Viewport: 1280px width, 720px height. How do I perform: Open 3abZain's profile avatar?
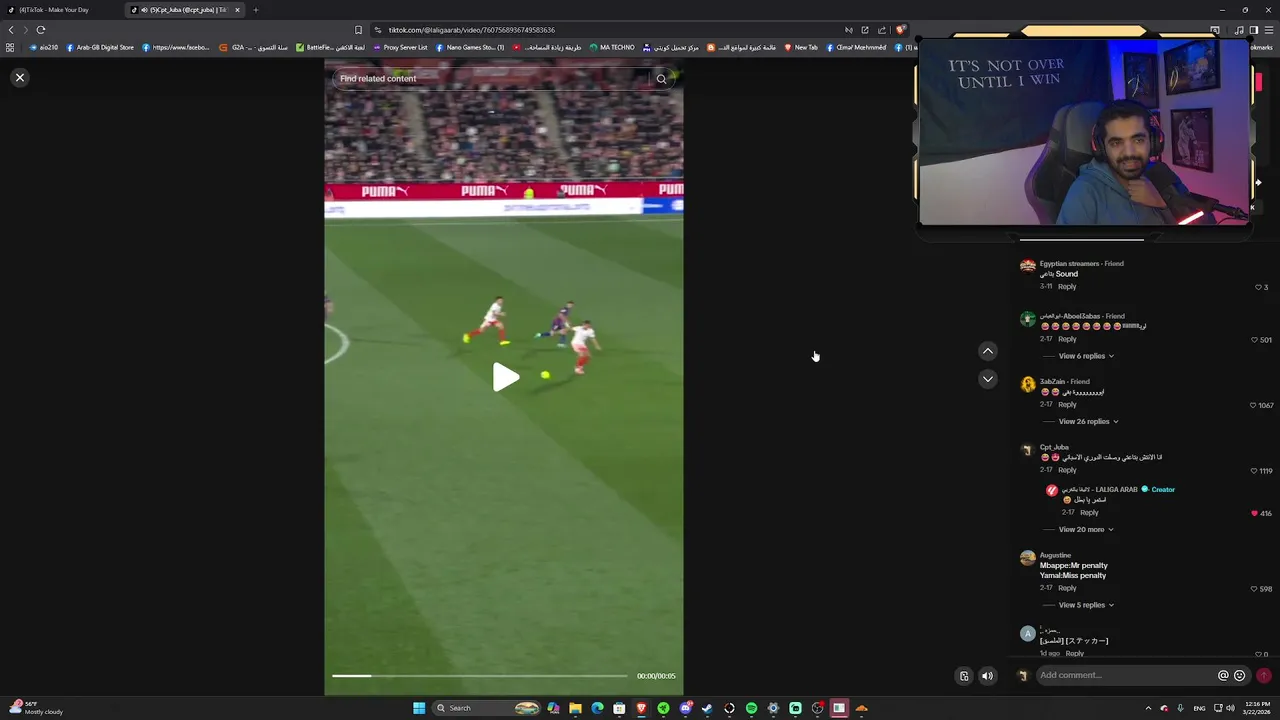1027,384
